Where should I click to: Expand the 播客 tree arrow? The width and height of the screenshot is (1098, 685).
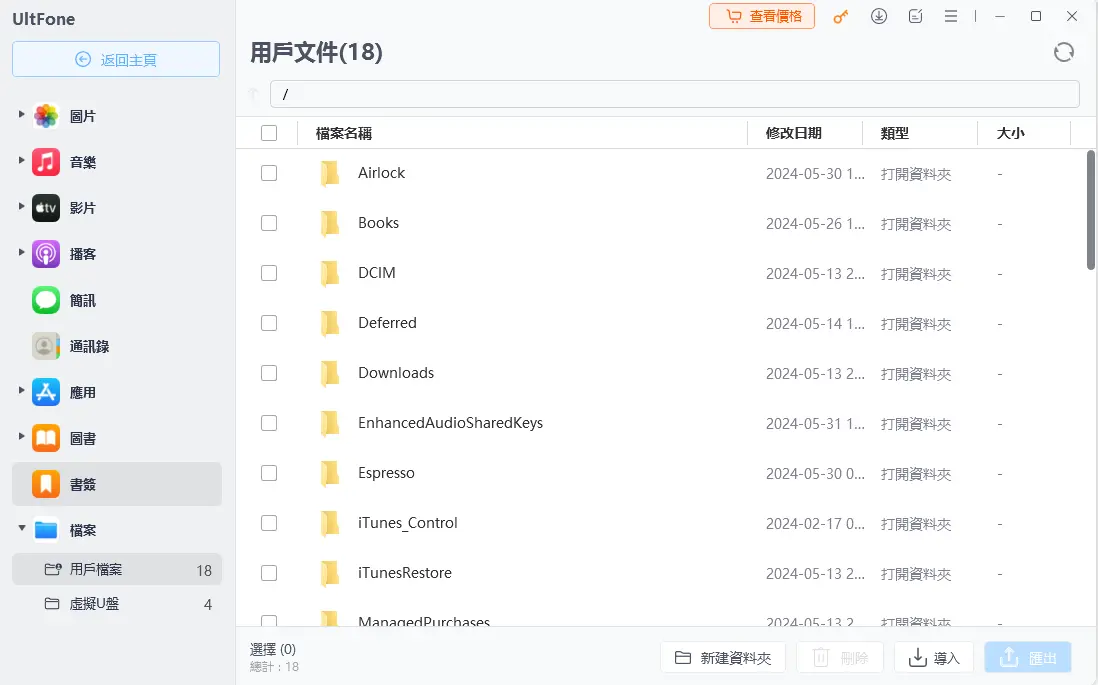21,252
